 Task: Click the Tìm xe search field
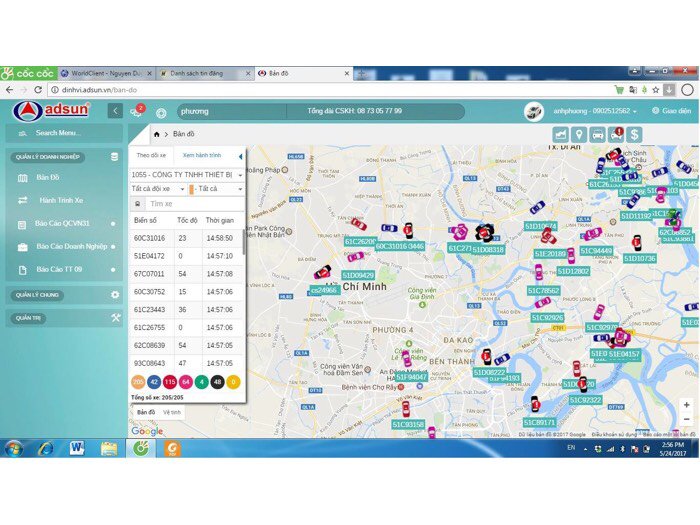(x=195, y=204)
